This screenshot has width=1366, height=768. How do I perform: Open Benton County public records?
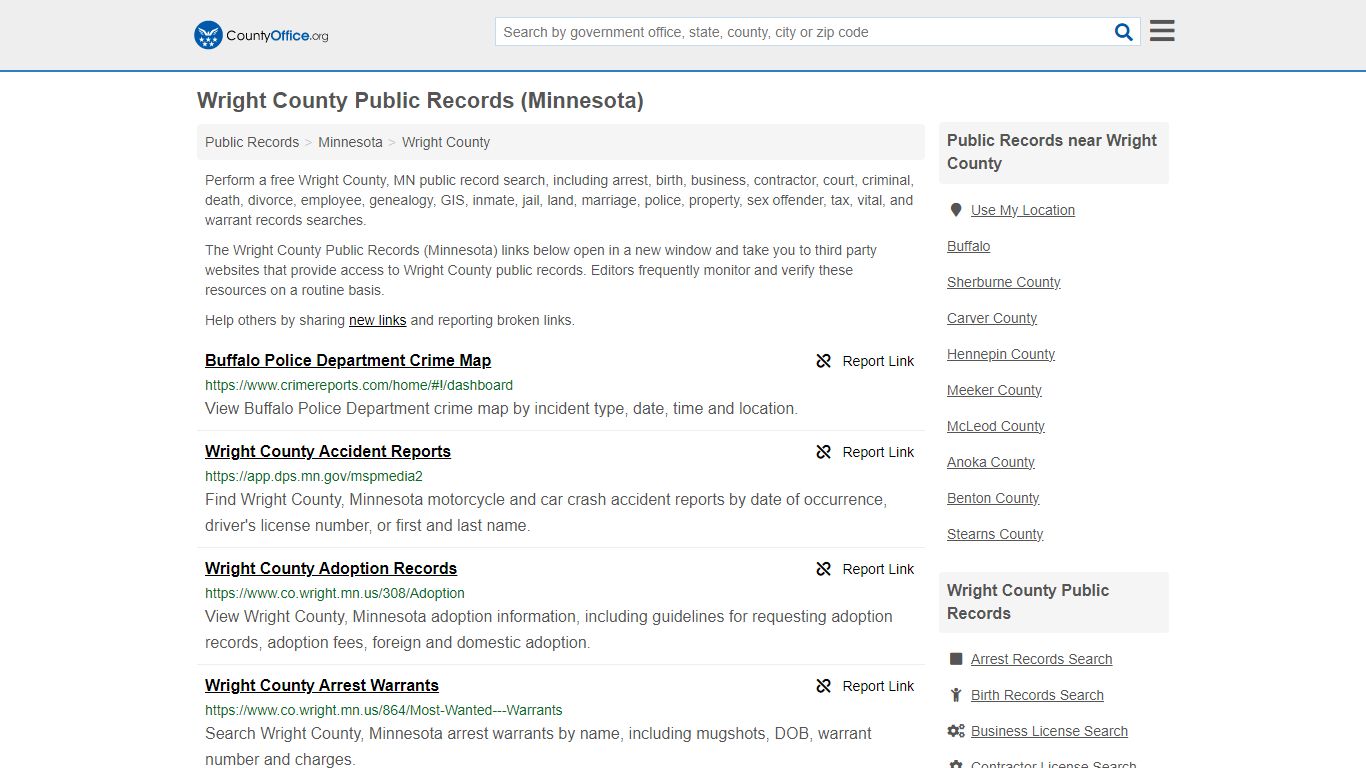[x=993, y=498]
